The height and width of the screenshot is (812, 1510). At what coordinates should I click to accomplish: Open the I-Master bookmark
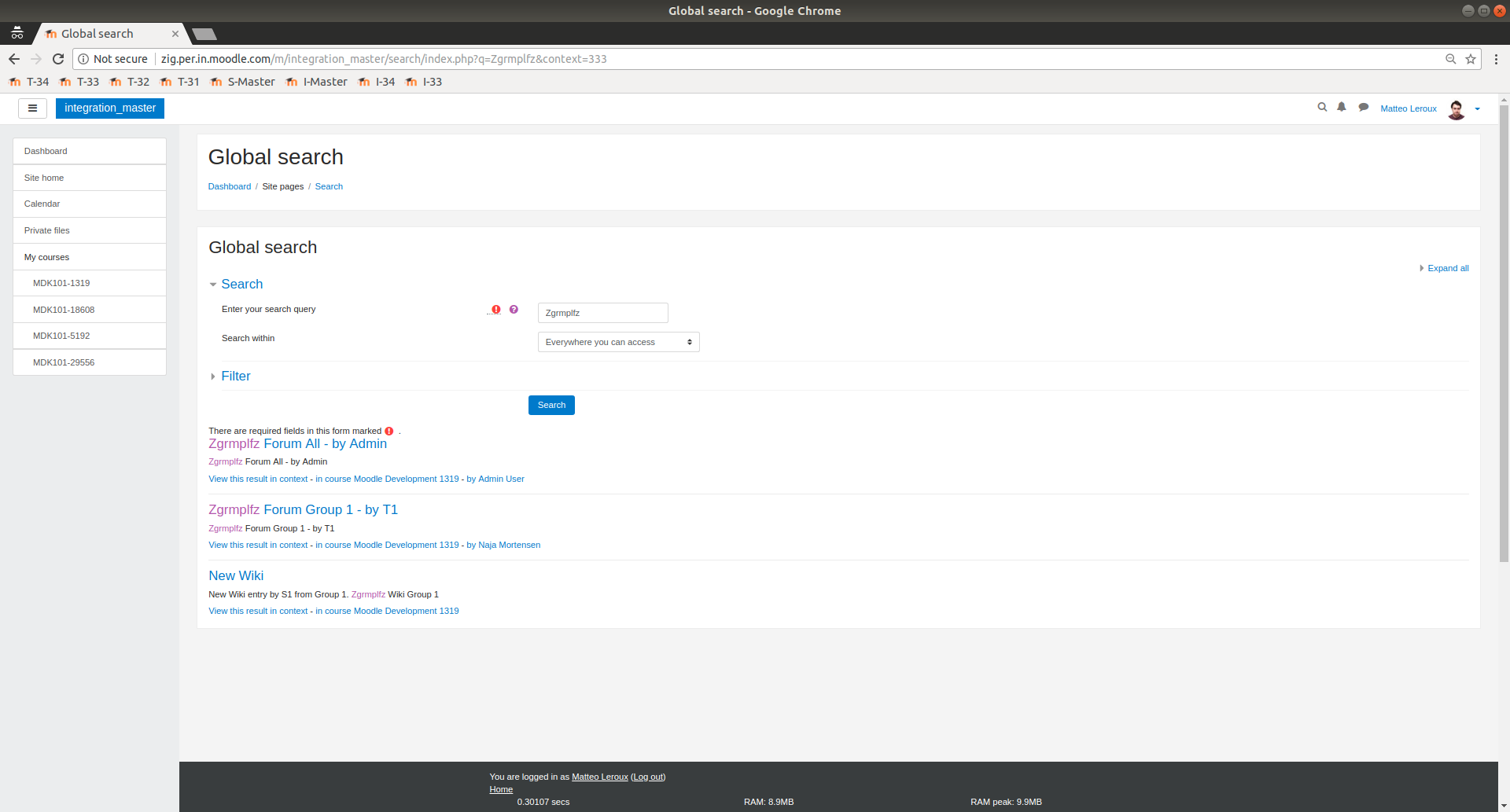[317, 82]
